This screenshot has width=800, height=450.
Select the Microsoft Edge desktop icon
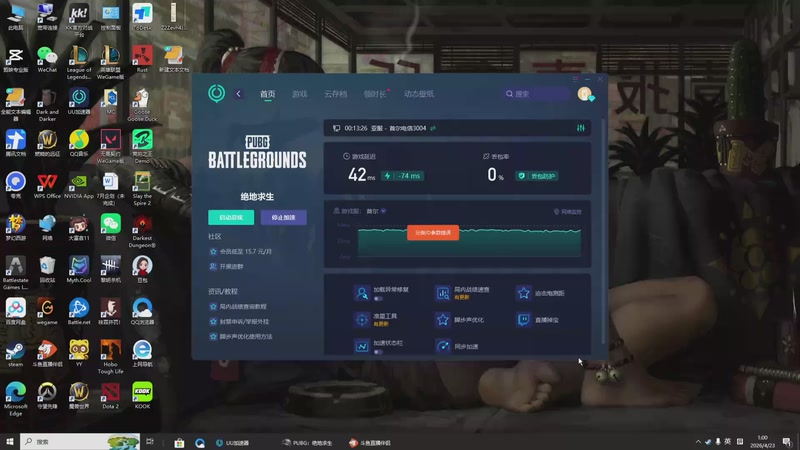tap(15, 399)
